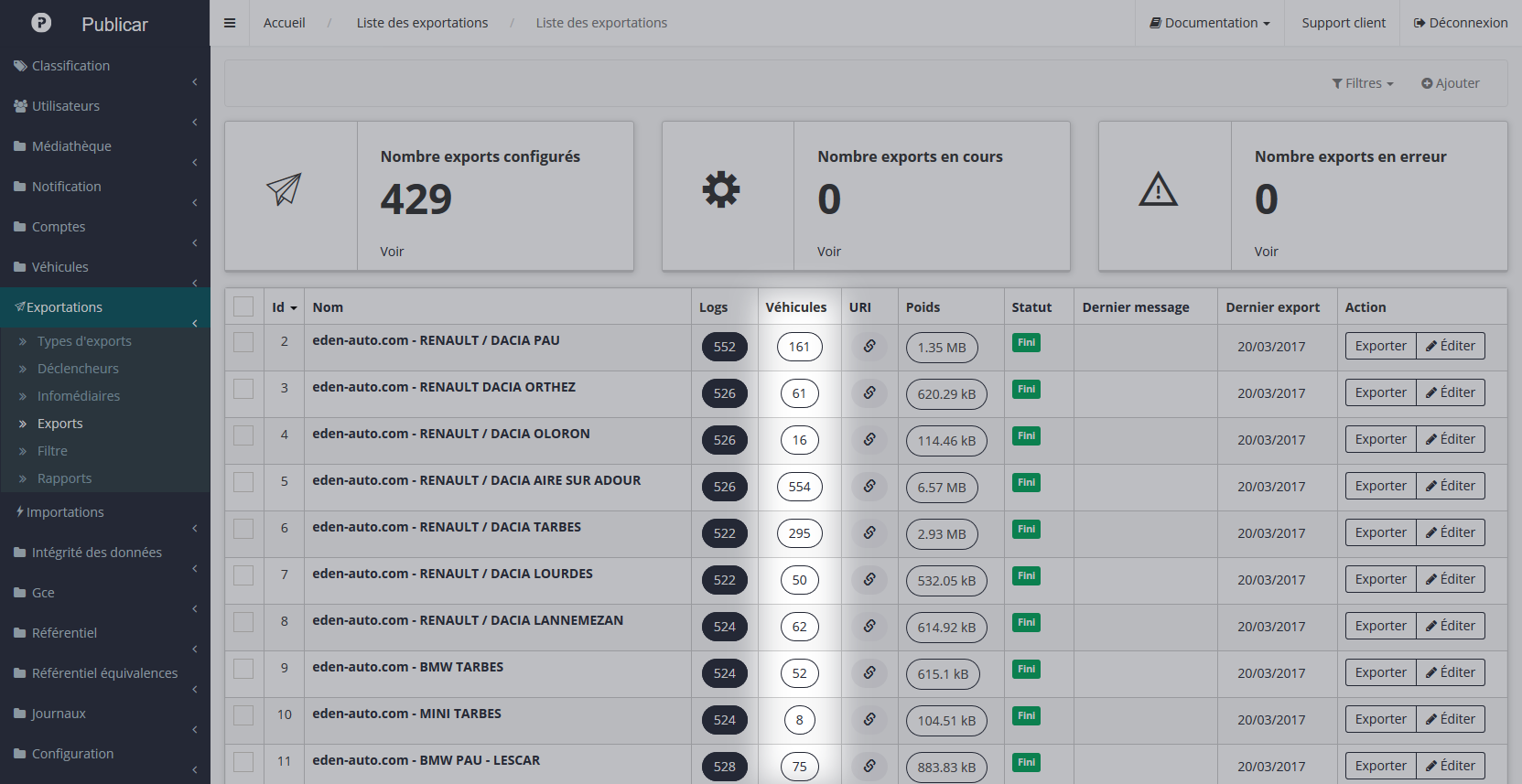1522x784 pixels.
Task: Expand the Notification menu chevron
Action: coord(195,203)
